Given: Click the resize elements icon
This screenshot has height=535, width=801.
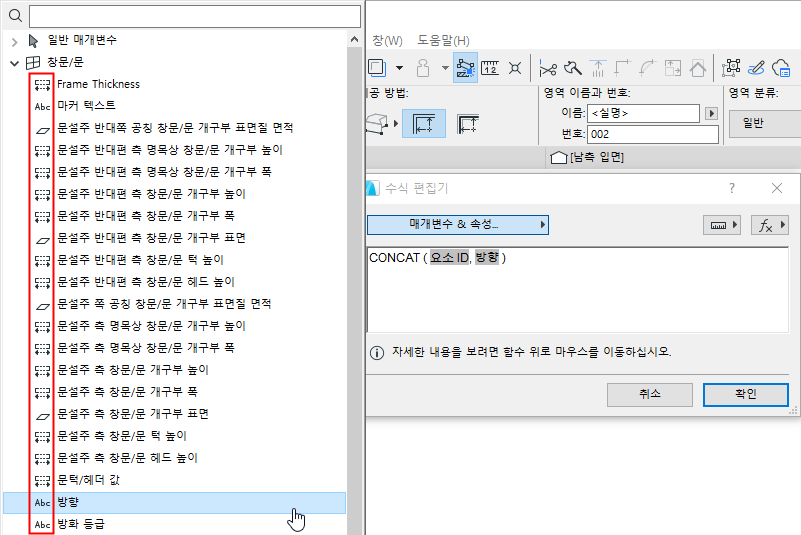Looking at the screenshot, I should coord(673,68).
